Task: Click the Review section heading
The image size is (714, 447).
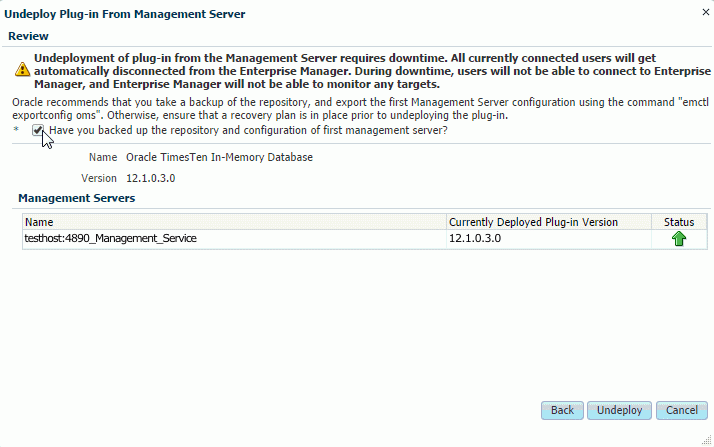Action: [28, 36]
